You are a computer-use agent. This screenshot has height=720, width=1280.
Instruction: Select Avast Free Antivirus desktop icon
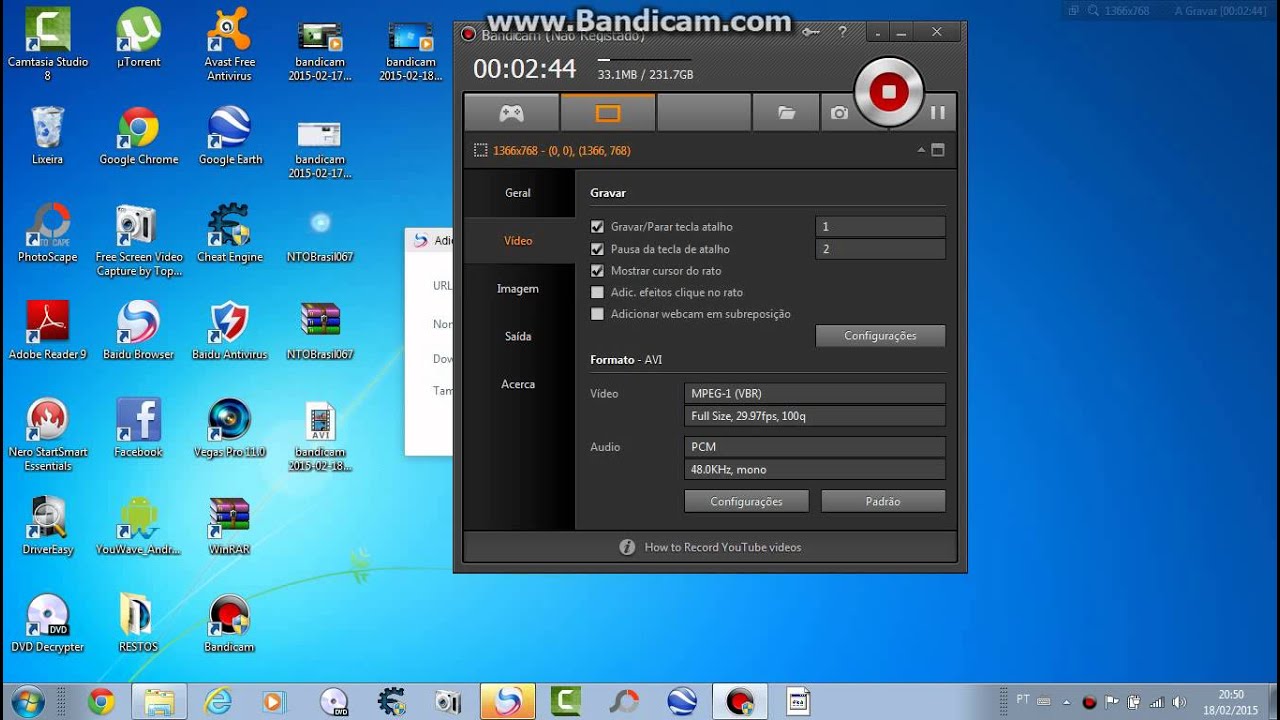point(229,45)
